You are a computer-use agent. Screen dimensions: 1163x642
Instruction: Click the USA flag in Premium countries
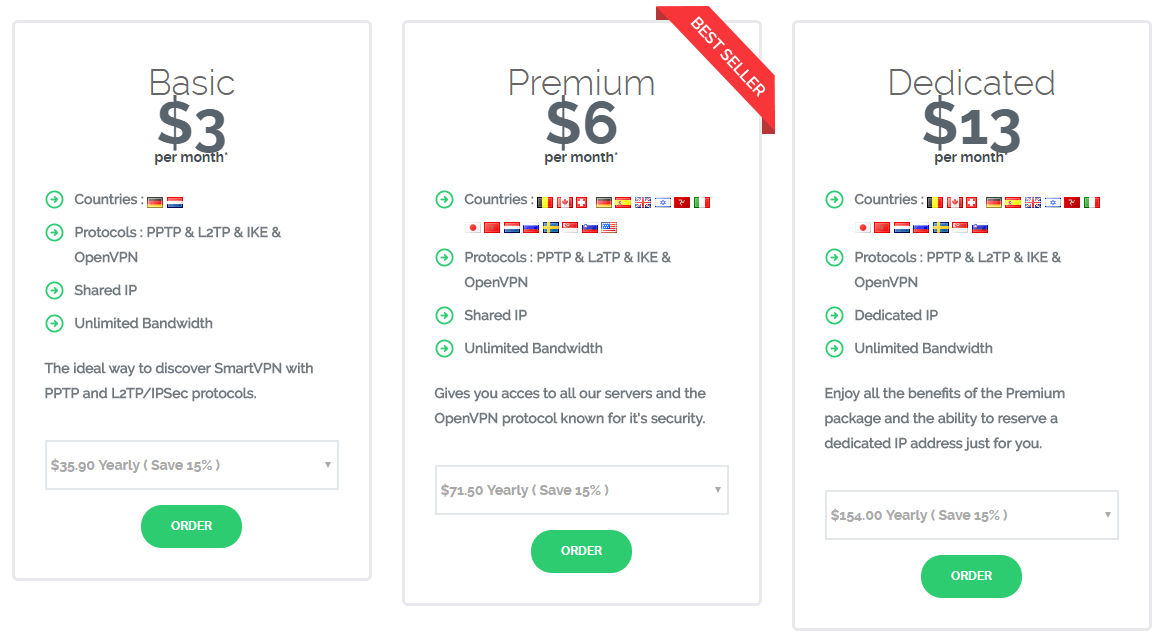pyautogui.click(x=609, y=228)
